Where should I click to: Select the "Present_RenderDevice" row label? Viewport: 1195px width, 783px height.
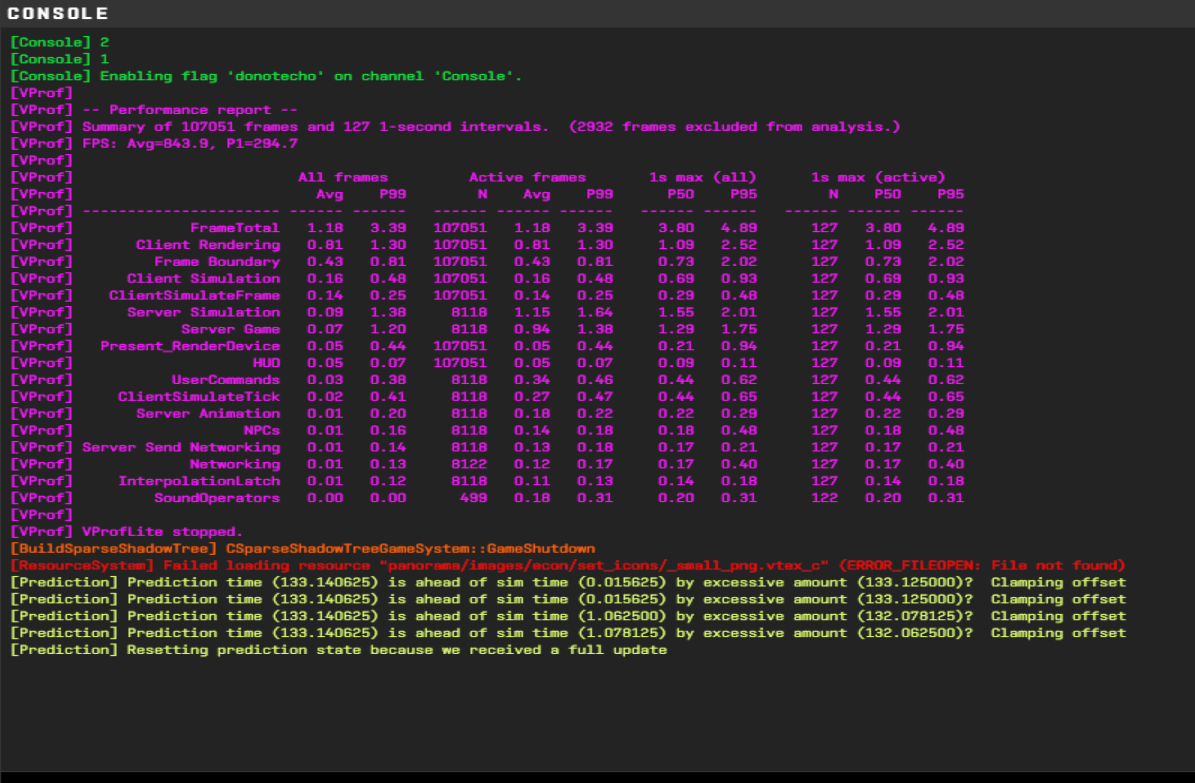(x=190, y=345)
